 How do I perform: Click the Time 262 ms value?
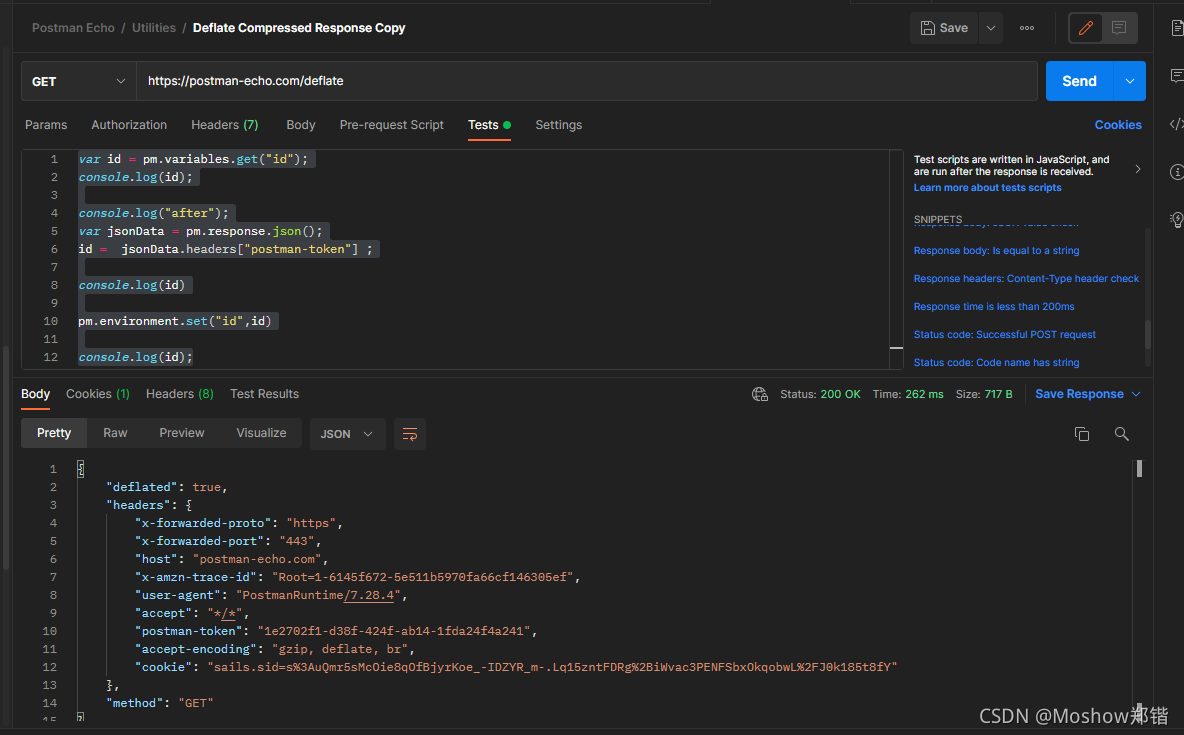point(924,394)
